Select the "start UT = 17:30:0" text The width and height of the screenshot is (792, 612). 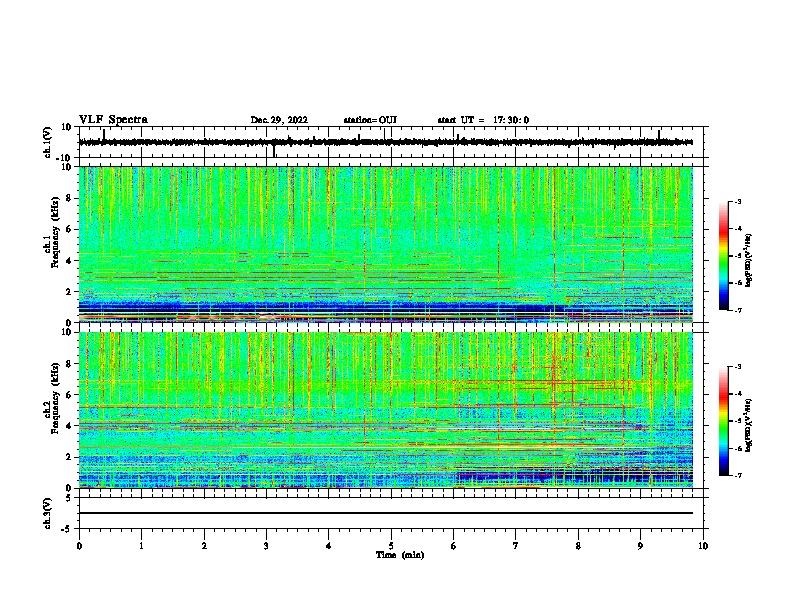click(x=483, y=120)
